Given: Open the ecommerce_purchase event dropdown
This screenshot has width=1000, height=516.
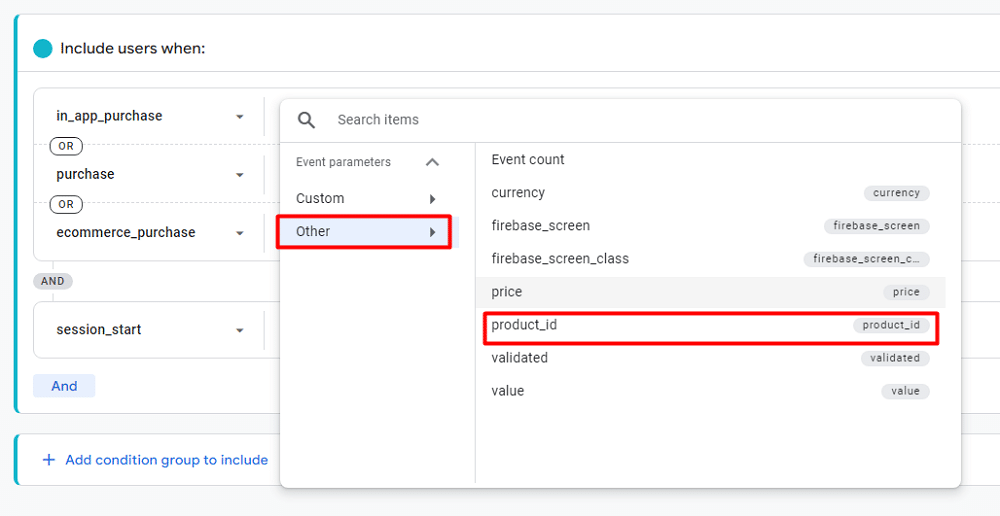Looking at the screenshot, I should [239, 233].
